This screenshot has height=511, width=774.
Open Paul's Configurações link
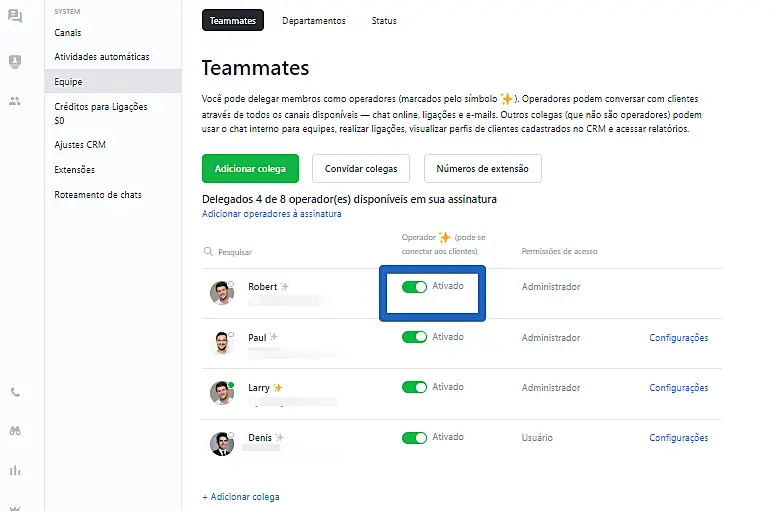[678, 338]
